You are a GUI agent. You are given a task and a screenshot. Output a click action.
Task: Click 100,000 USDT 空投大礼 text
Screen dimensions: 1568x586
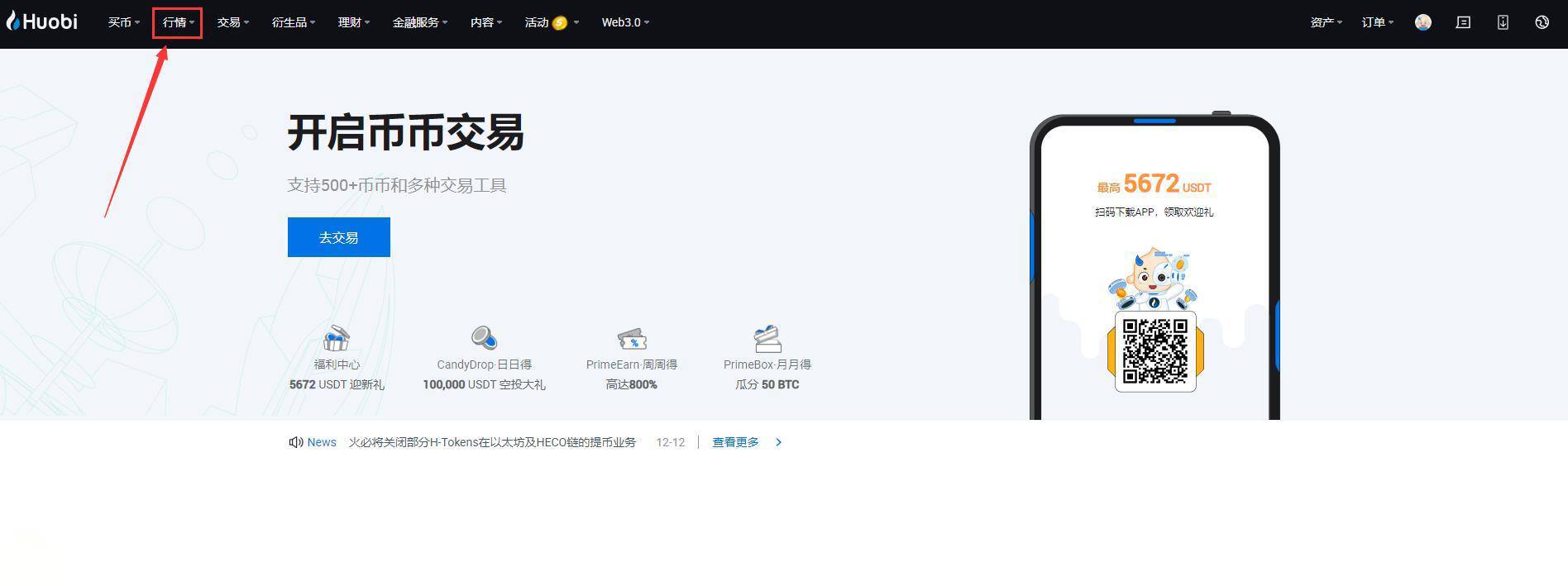(484, 384)
